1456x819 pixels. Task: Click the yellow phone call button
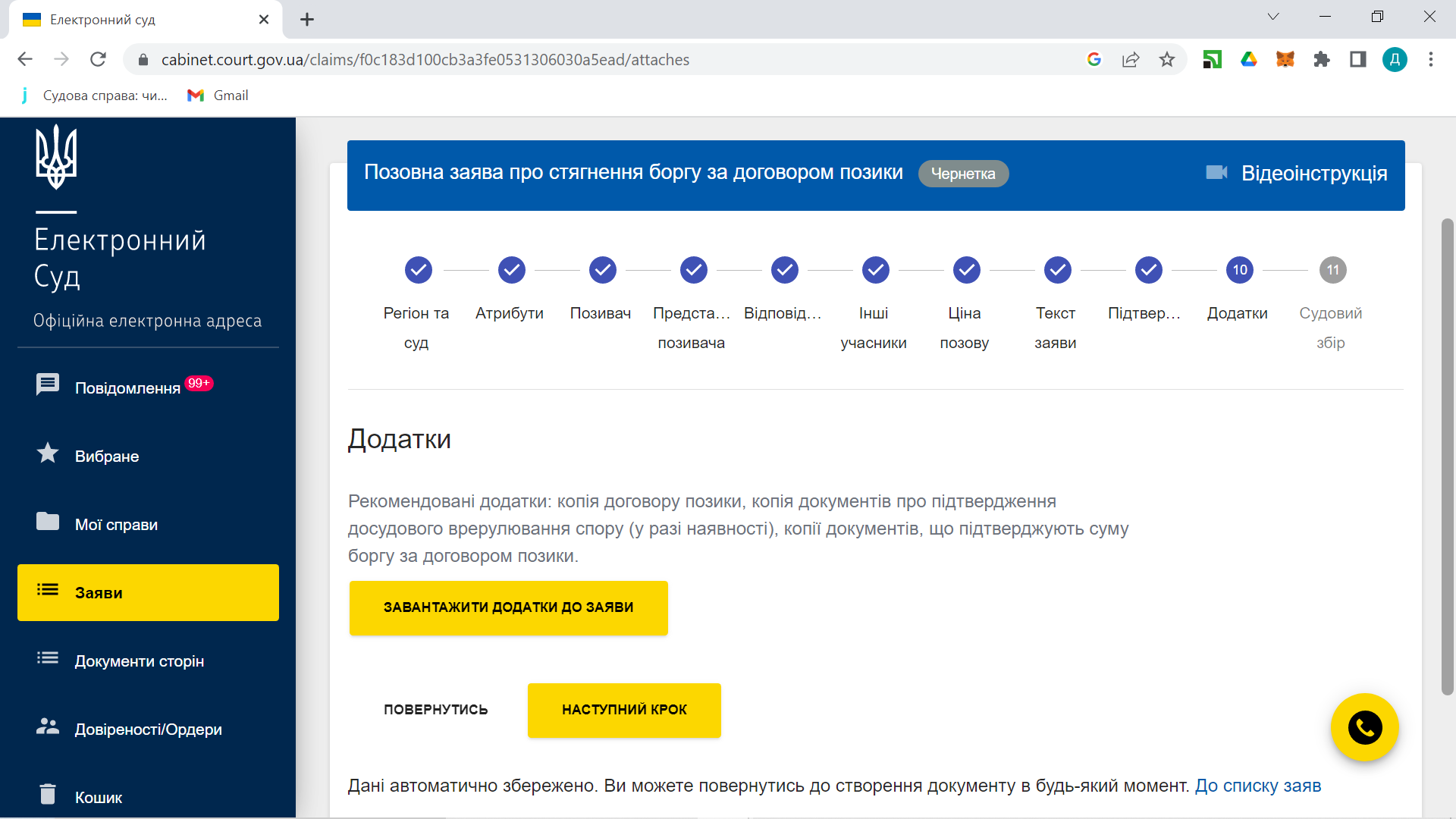pyautogui.click(x=1364, y=728)
